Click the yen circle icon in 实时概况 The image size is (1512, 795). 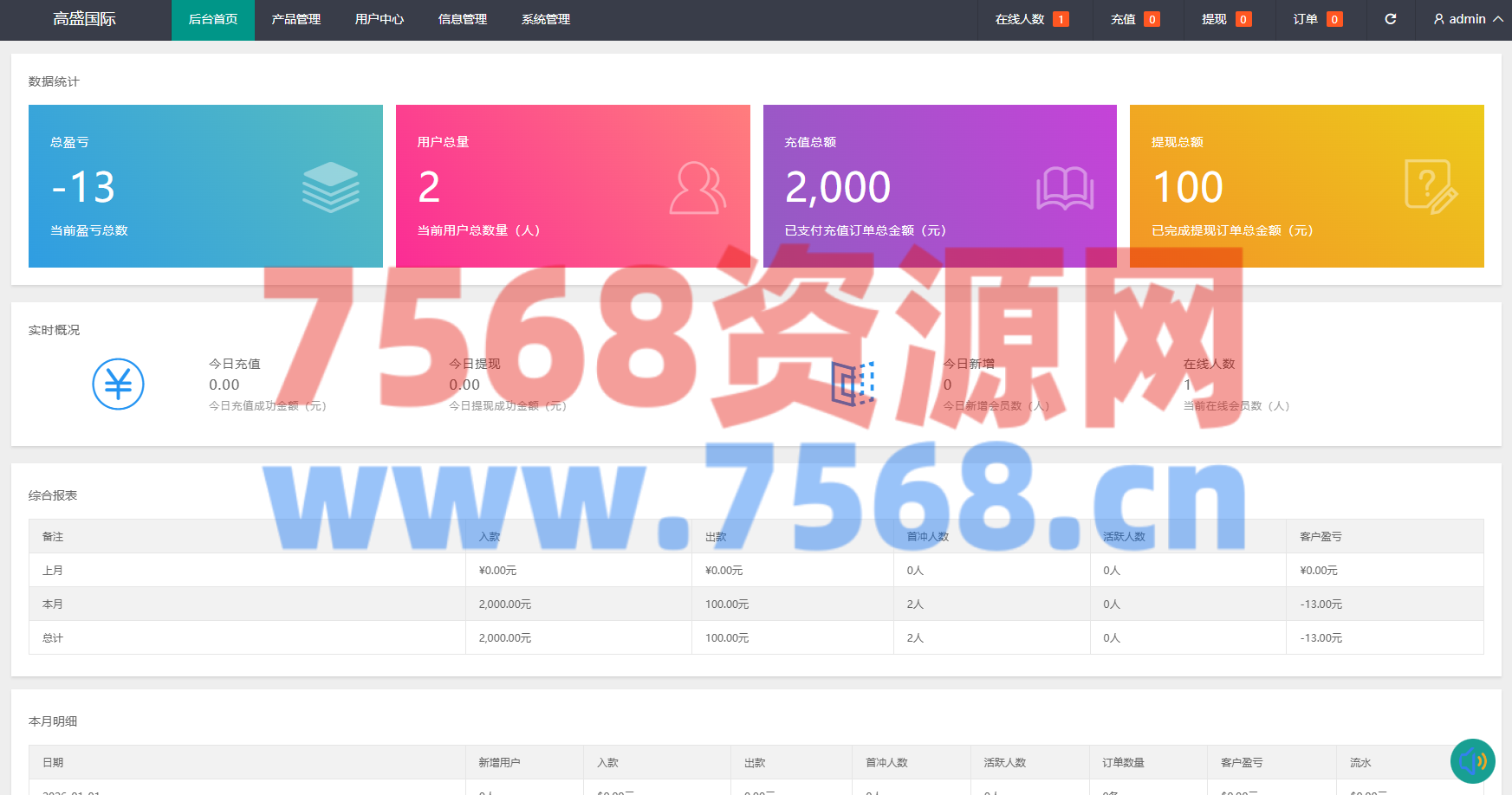(x=118, y=384)
